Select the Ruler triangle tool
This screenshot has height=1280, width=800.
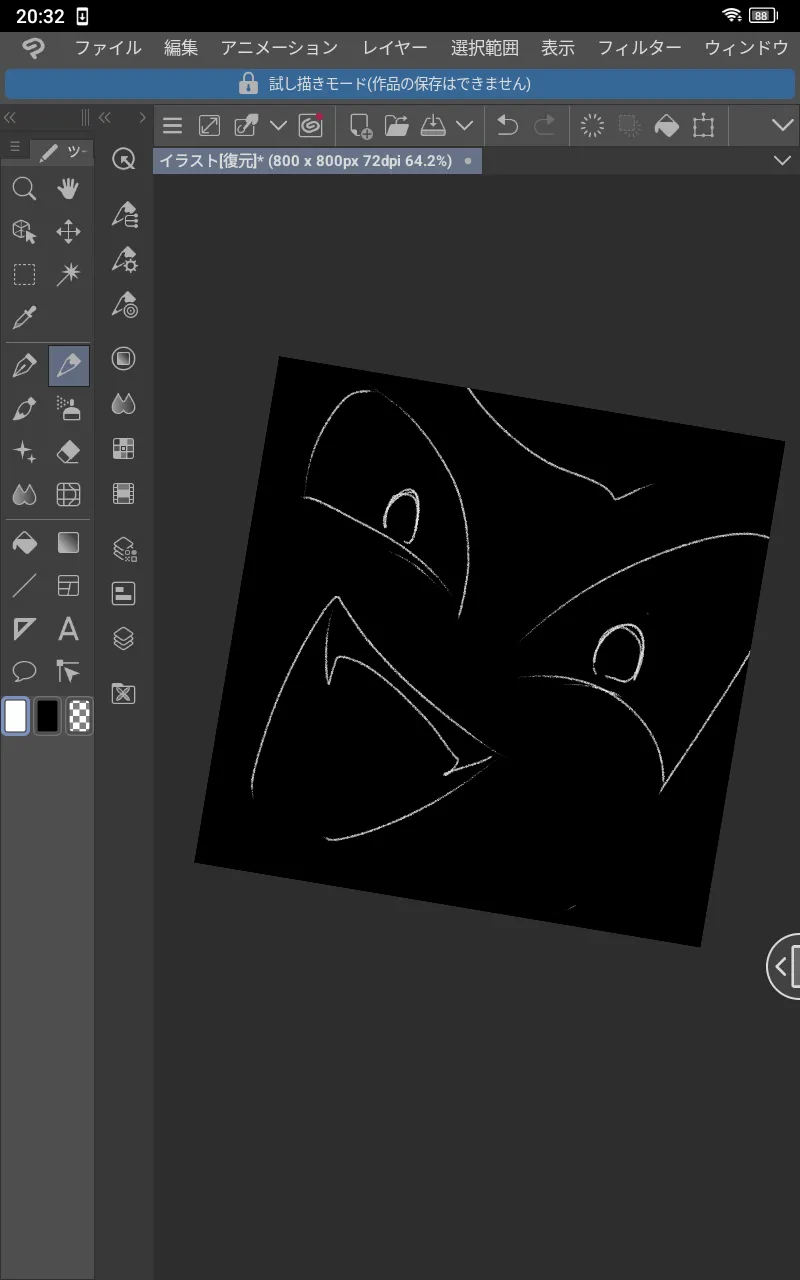click(x=24, y=629)
